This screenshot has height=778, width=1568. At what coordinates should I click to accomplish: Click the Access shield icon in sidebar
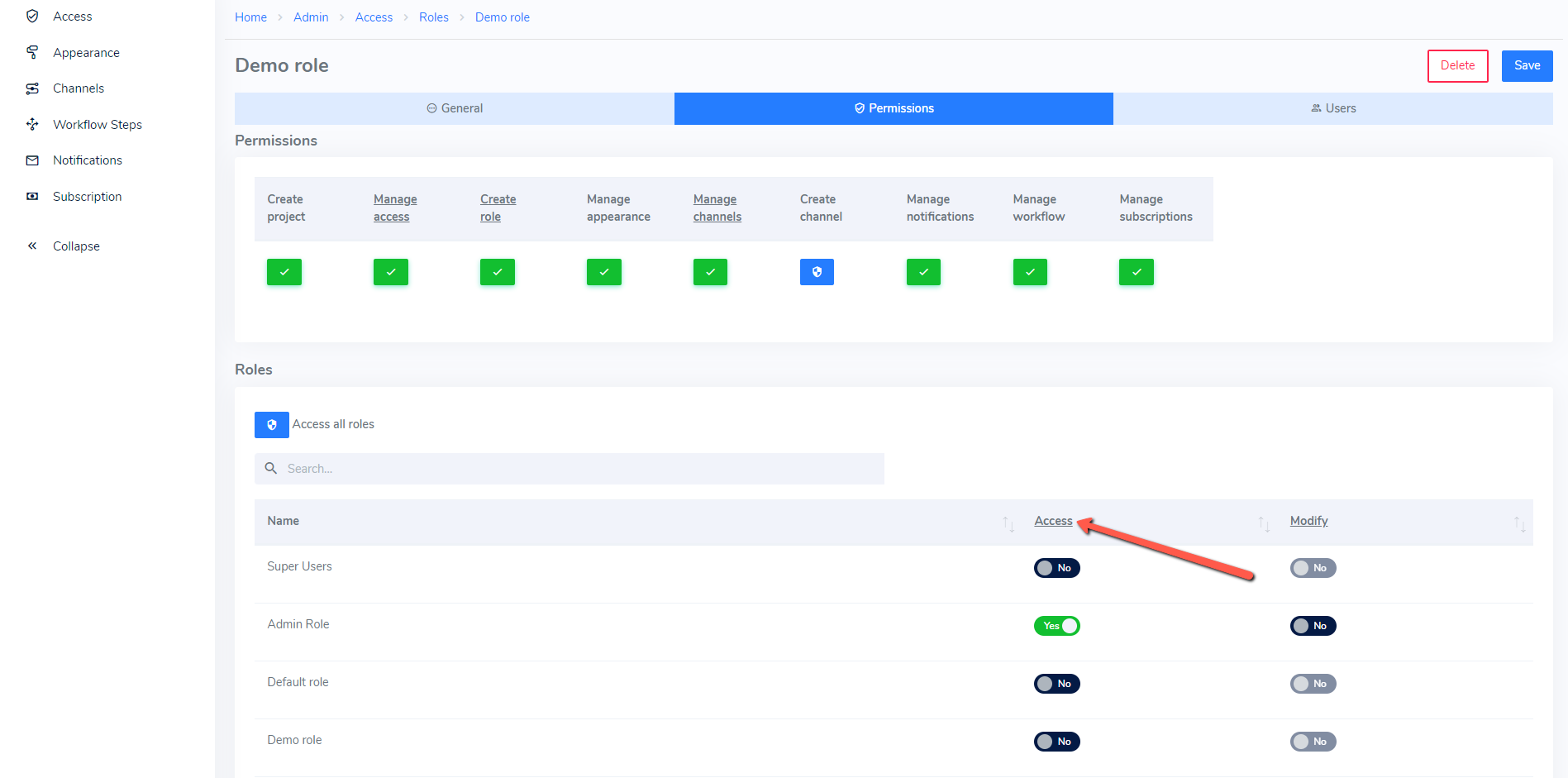(x=32, y=16)
